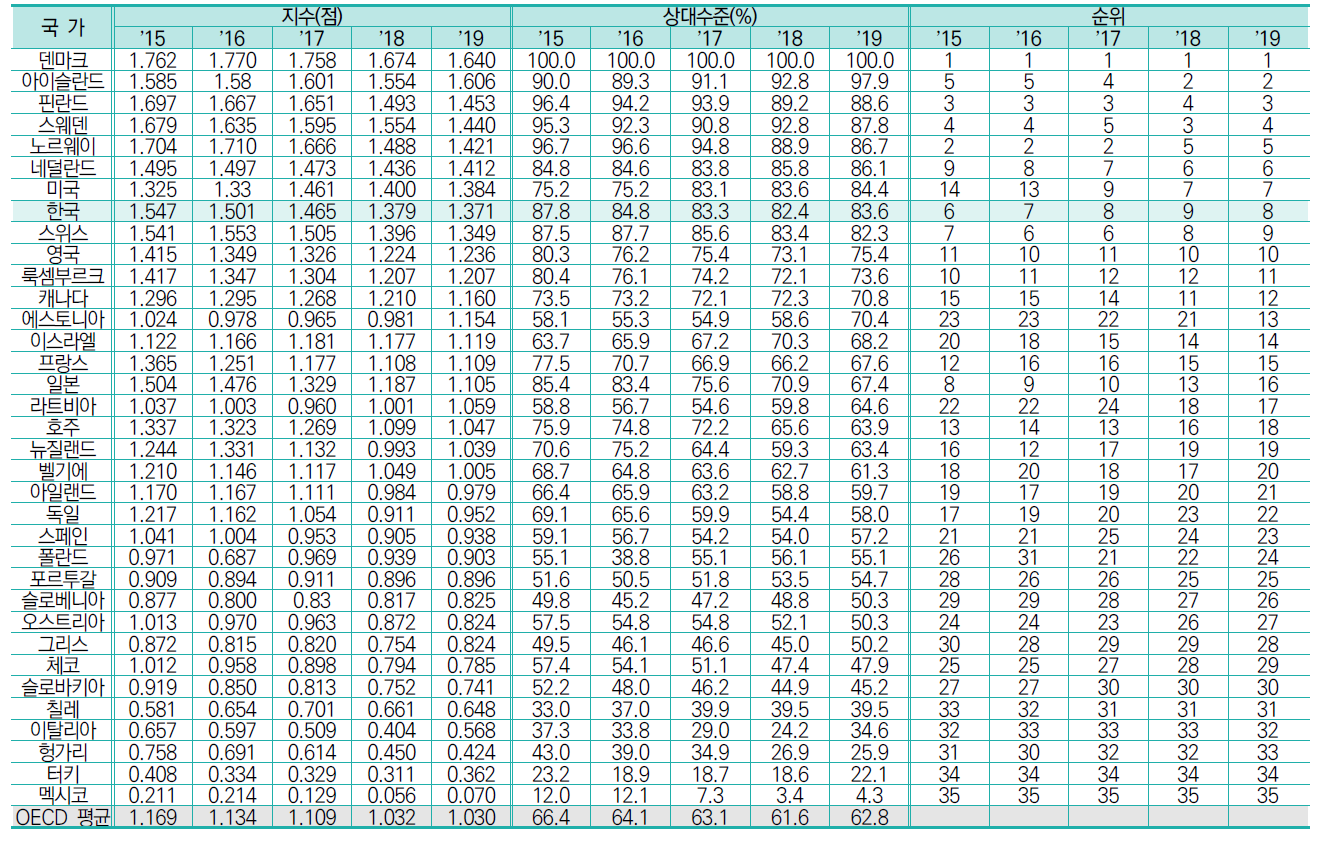Image resolution: width=1326 pixels, height=847 pixels.
Task: Select 터키 '15 index value '0.408'
Action: pyautogui.click(x=153, y=775)
